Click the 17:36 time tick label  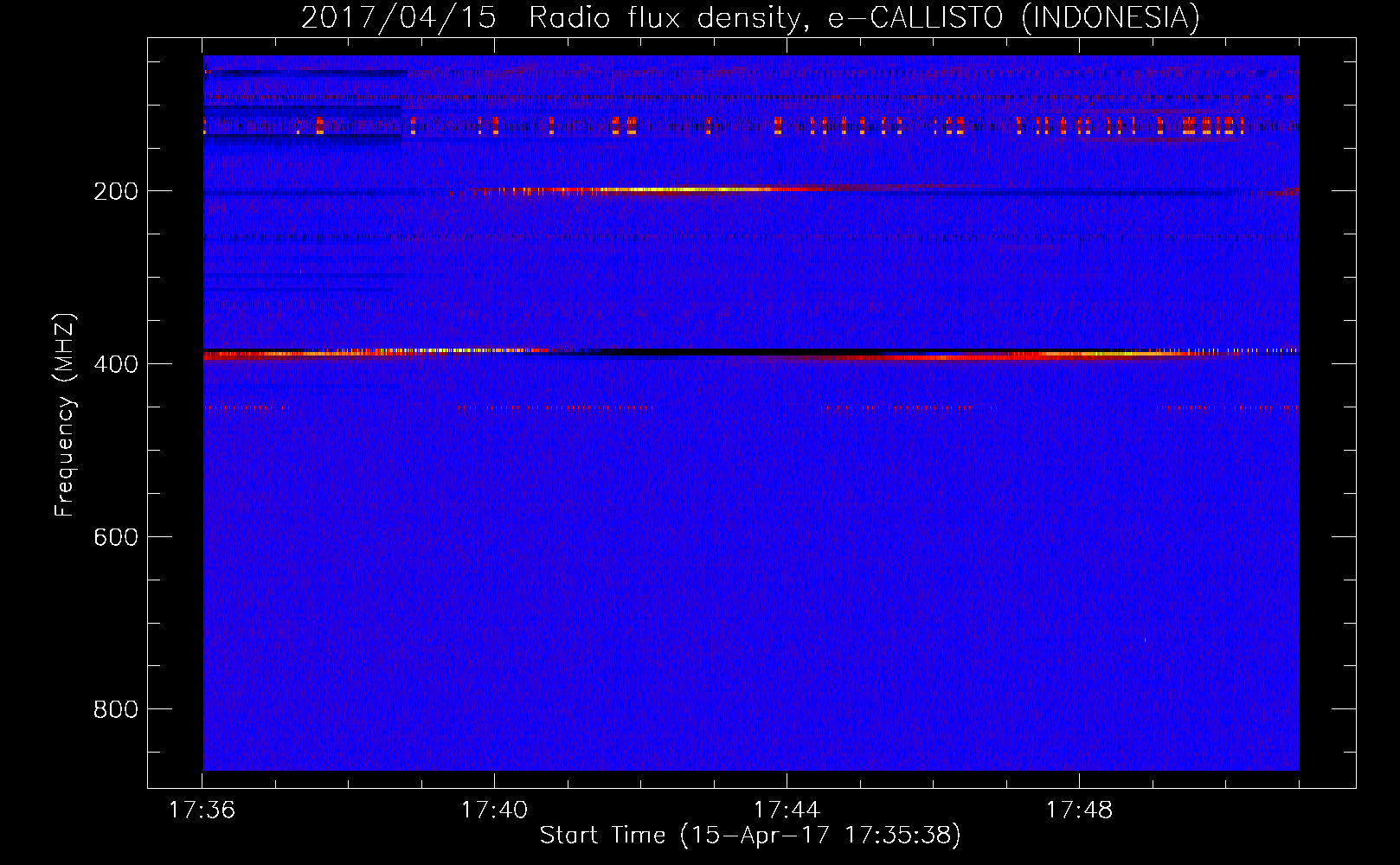coord(202,810)
